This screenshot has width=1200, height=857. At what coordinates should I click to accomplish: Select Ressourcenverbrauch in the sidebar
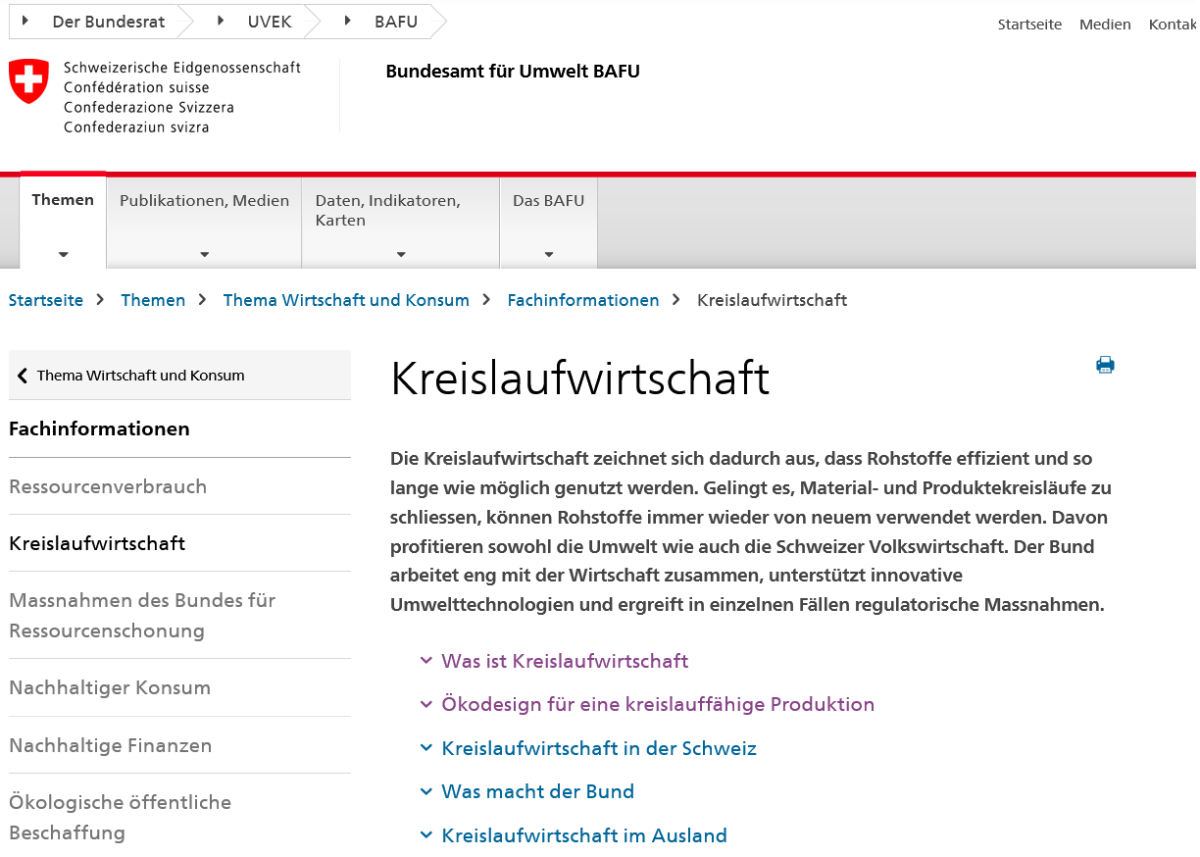point(108,487)
